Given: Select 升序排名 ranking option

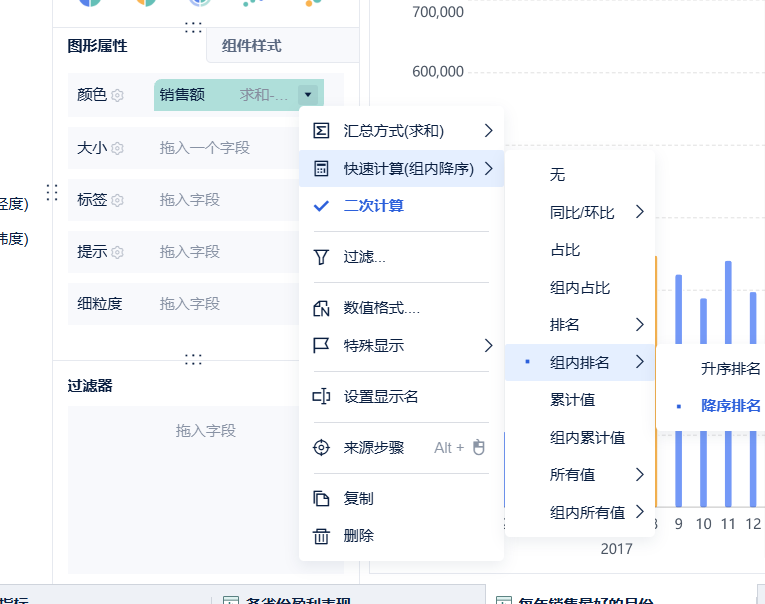Looking at the screenshot, I should (x=730, y=368).
